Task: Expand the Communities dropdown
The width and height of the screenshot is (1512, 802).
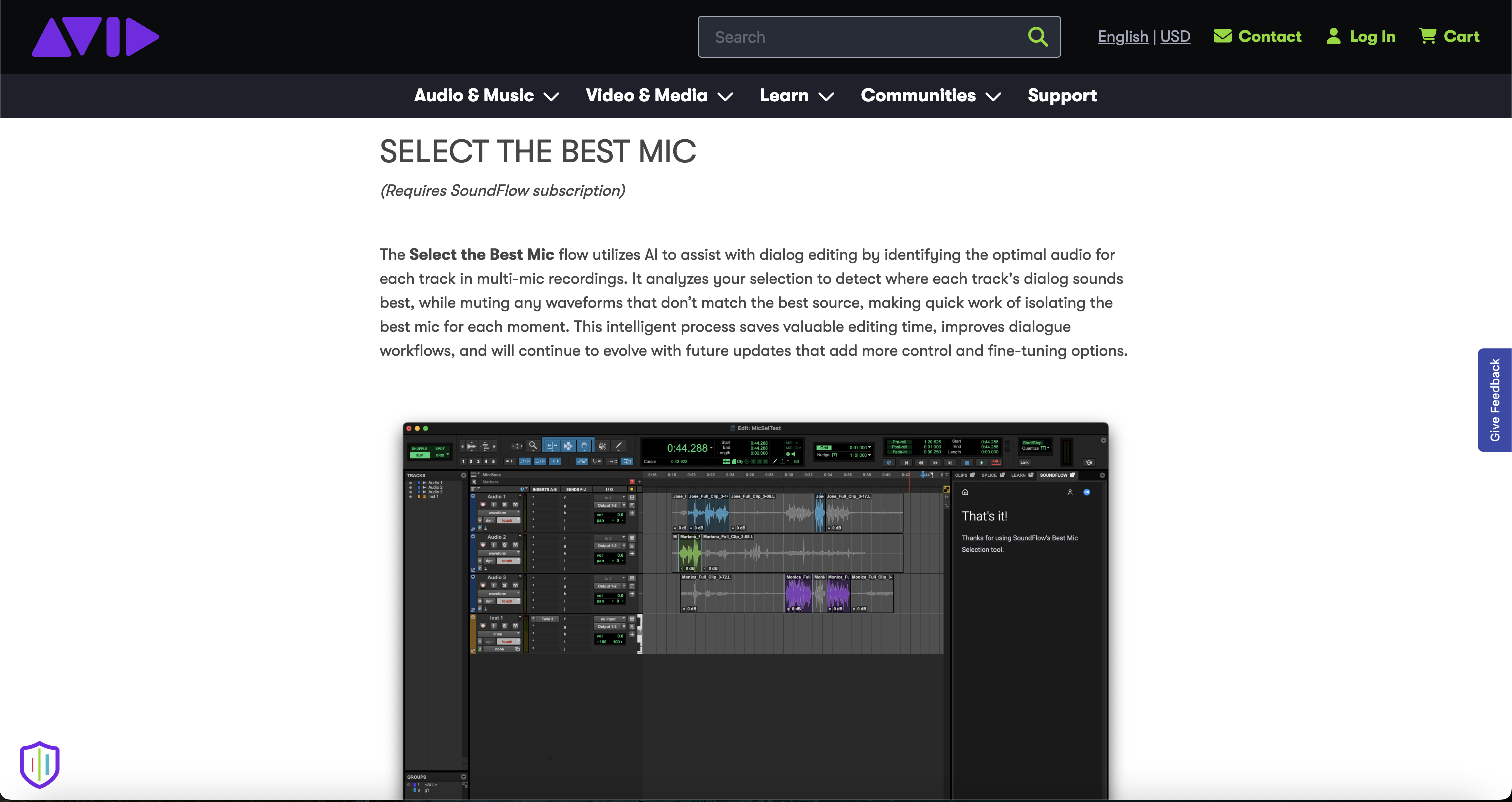Action: (x=930, y=95)
